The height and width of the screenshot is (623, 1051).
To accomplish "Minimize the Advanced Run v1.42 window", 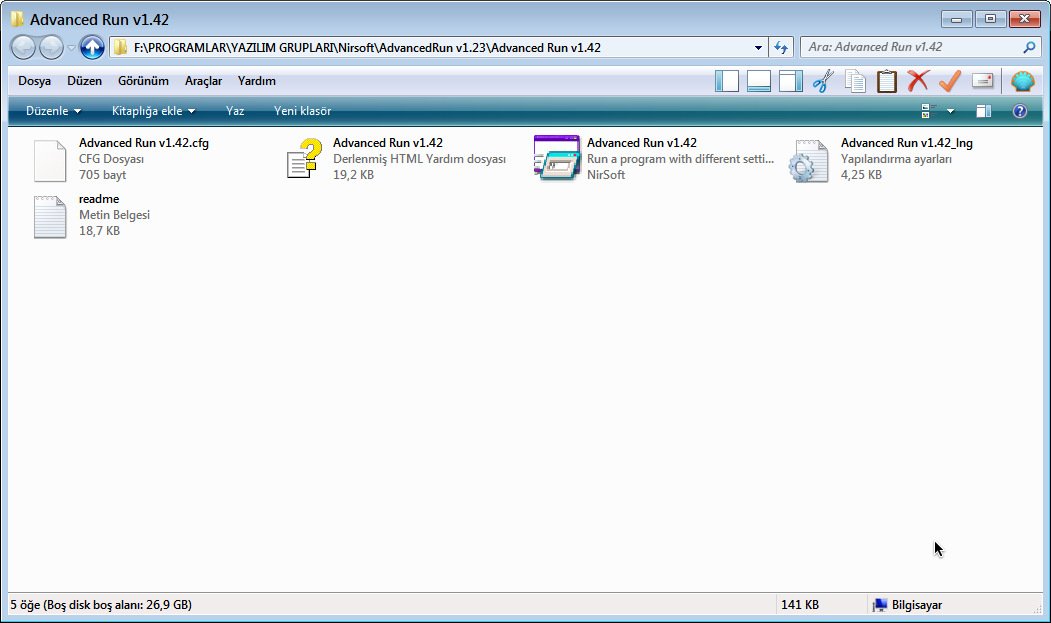I will tap(956, 19).
